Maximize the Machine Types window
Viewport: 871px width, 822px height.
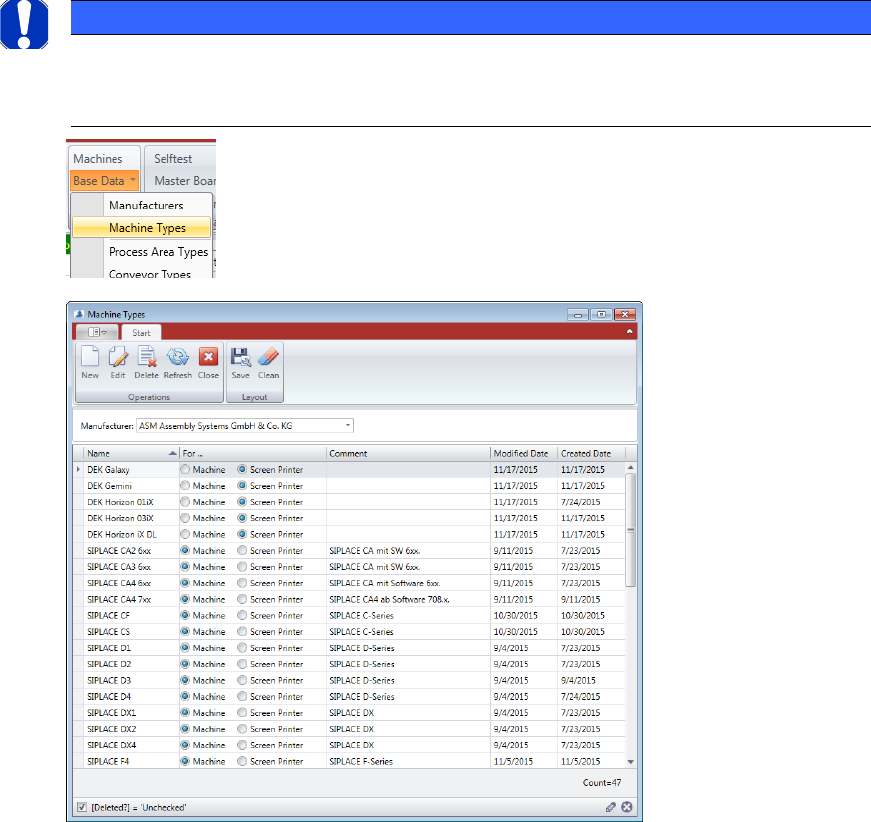tap(601, 314)
